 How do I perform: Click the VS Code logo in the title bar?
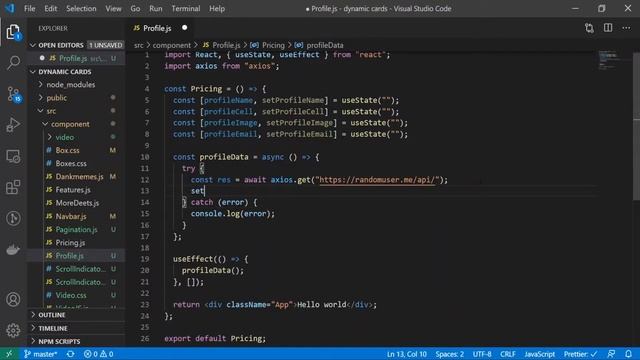click(9, 8)
